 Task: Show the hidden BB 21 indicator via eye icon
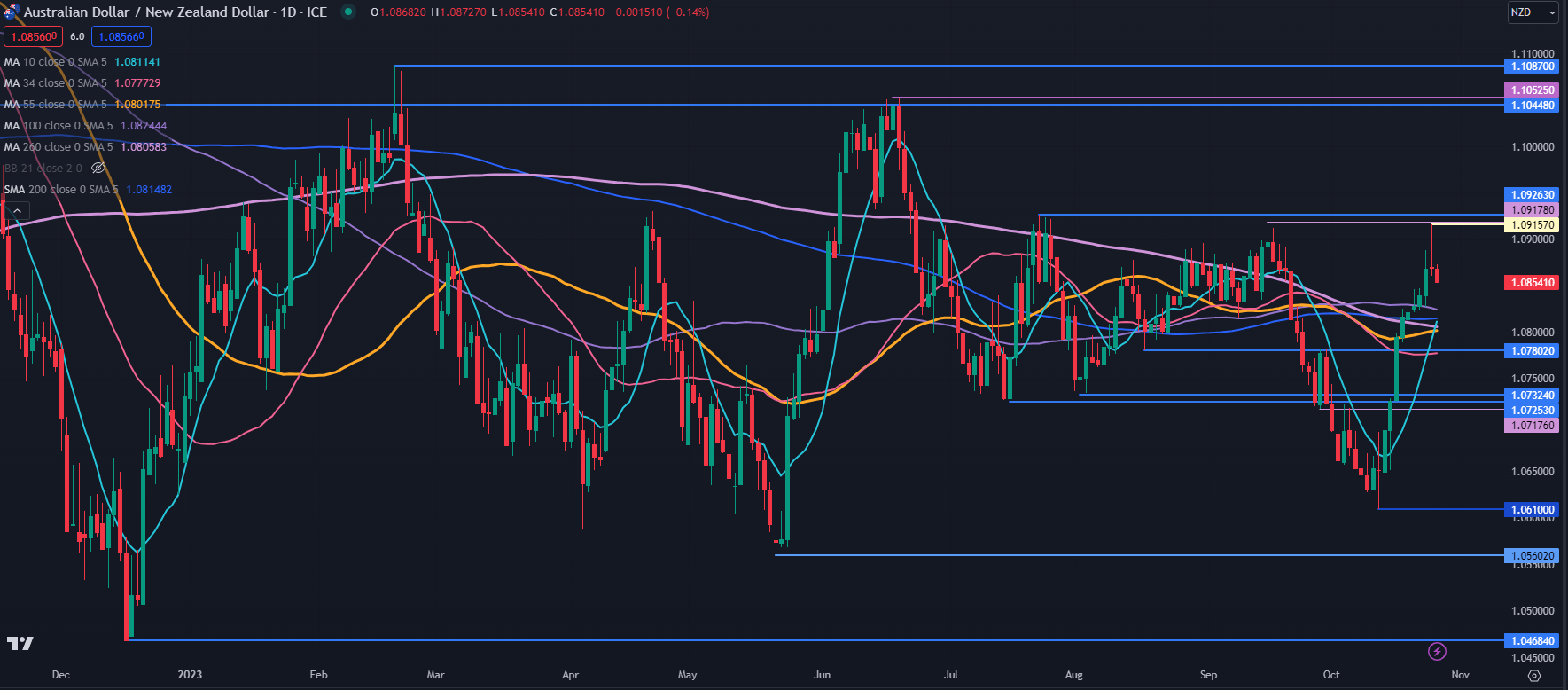click(98, 168)
